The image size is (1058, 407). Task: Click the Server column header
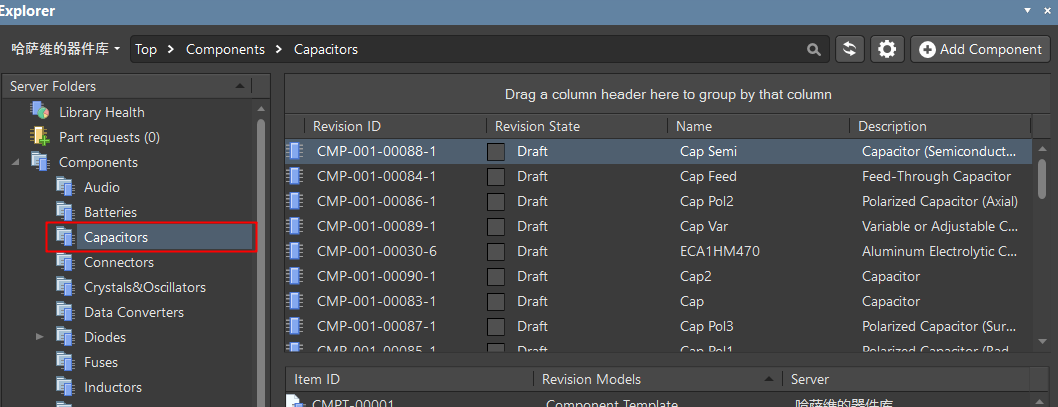tap(907, 379)
